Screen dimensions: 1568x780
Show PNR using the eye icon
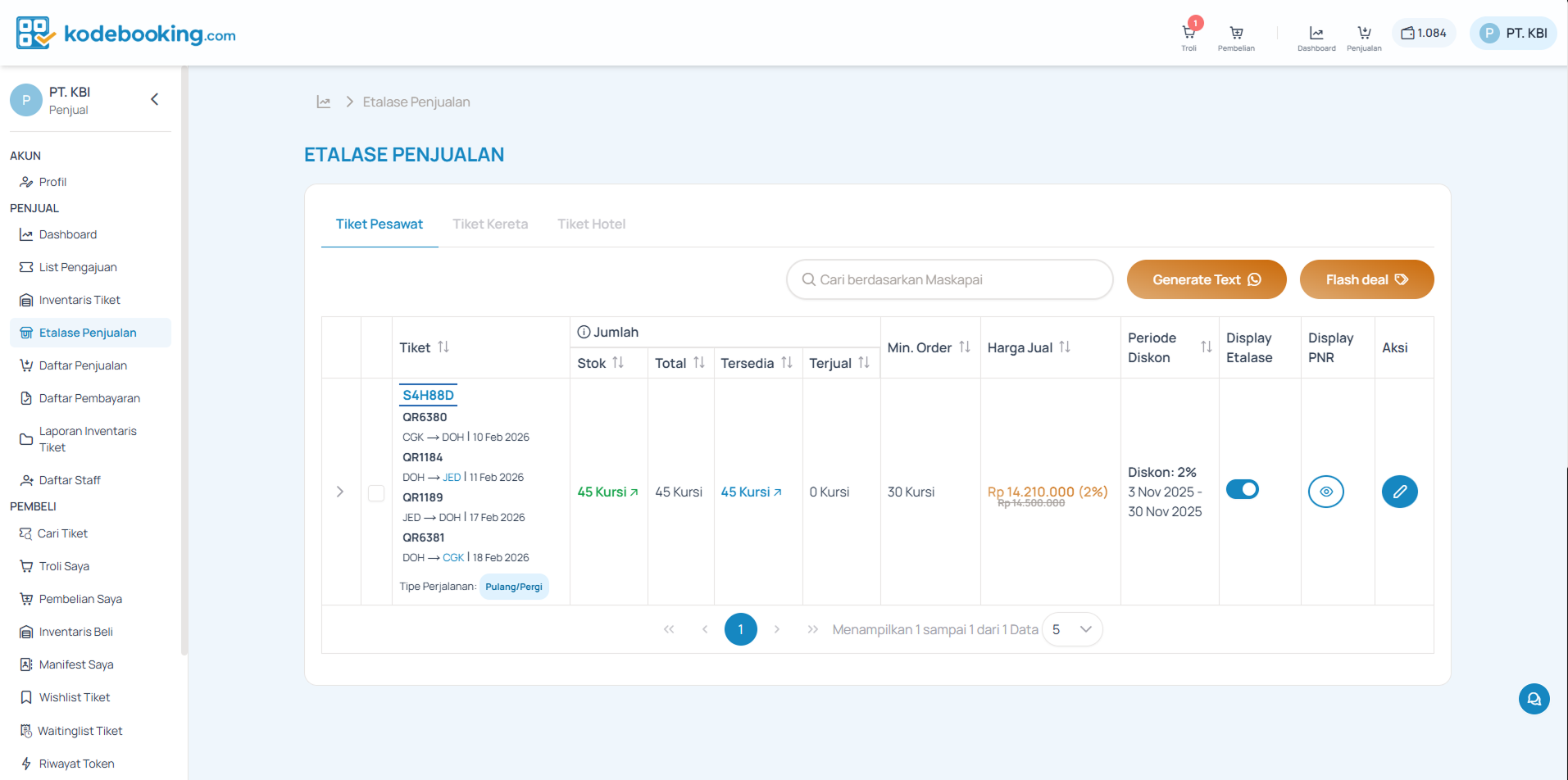click(x=1325, y=492)
